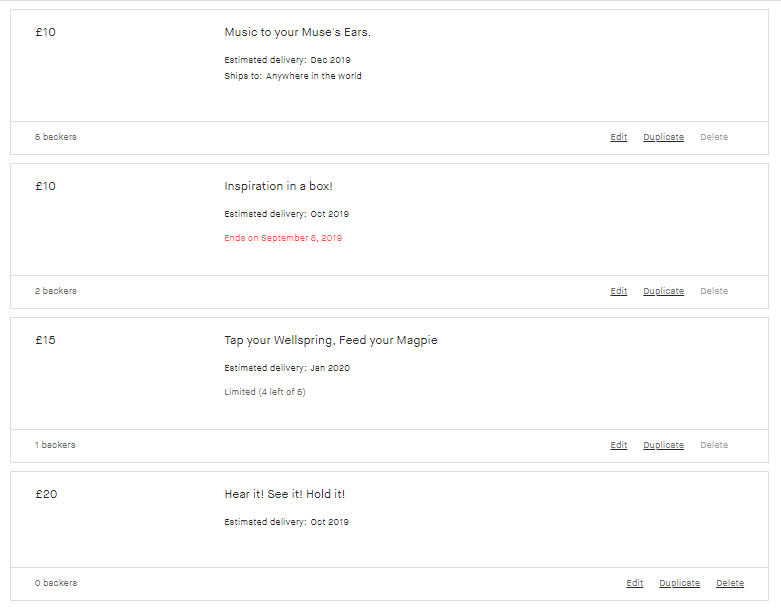Duplicate the Hear it! See it! Hold it! reward

679,583
